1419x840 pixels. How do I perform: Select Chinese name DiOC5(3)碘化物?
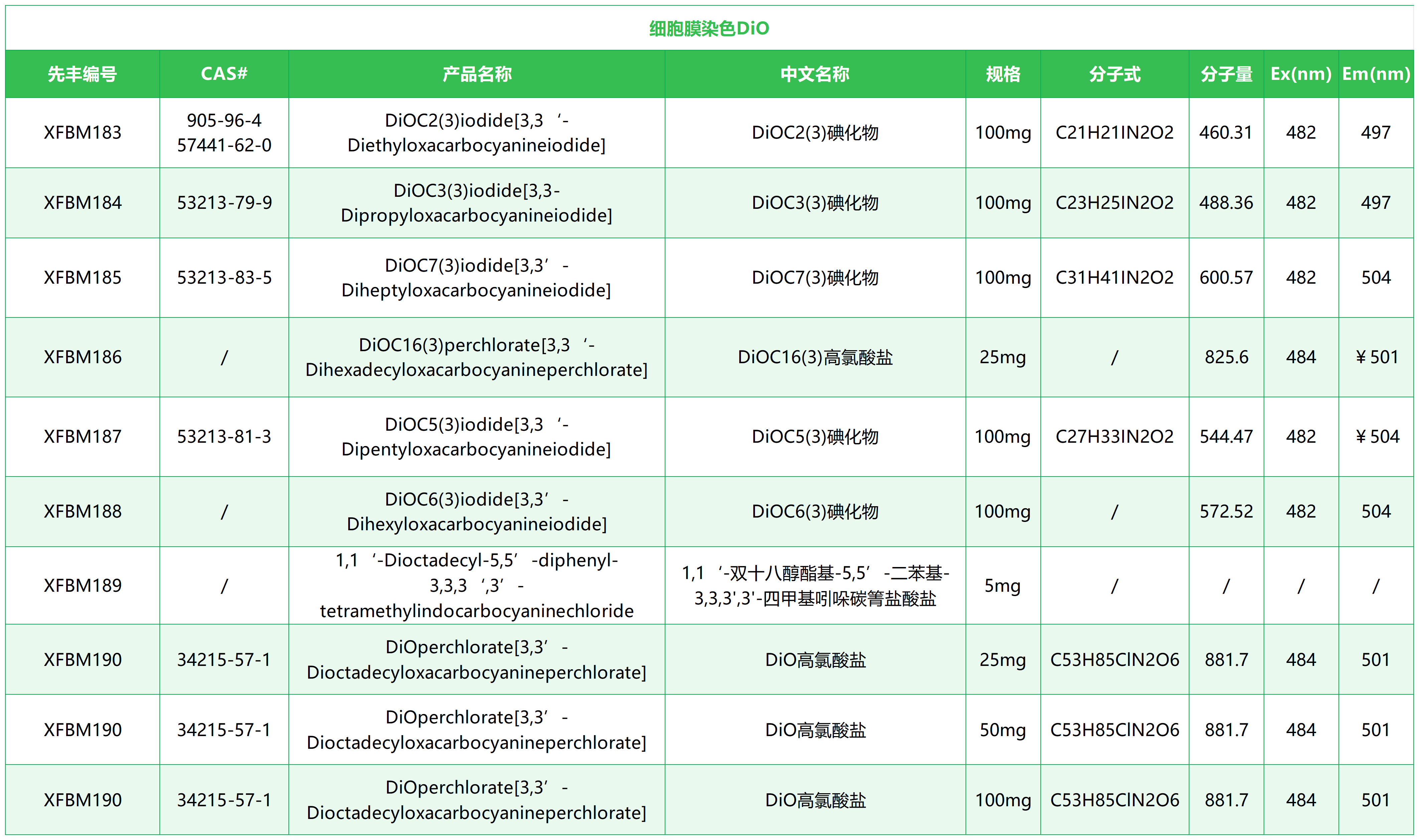click(815, 436)
